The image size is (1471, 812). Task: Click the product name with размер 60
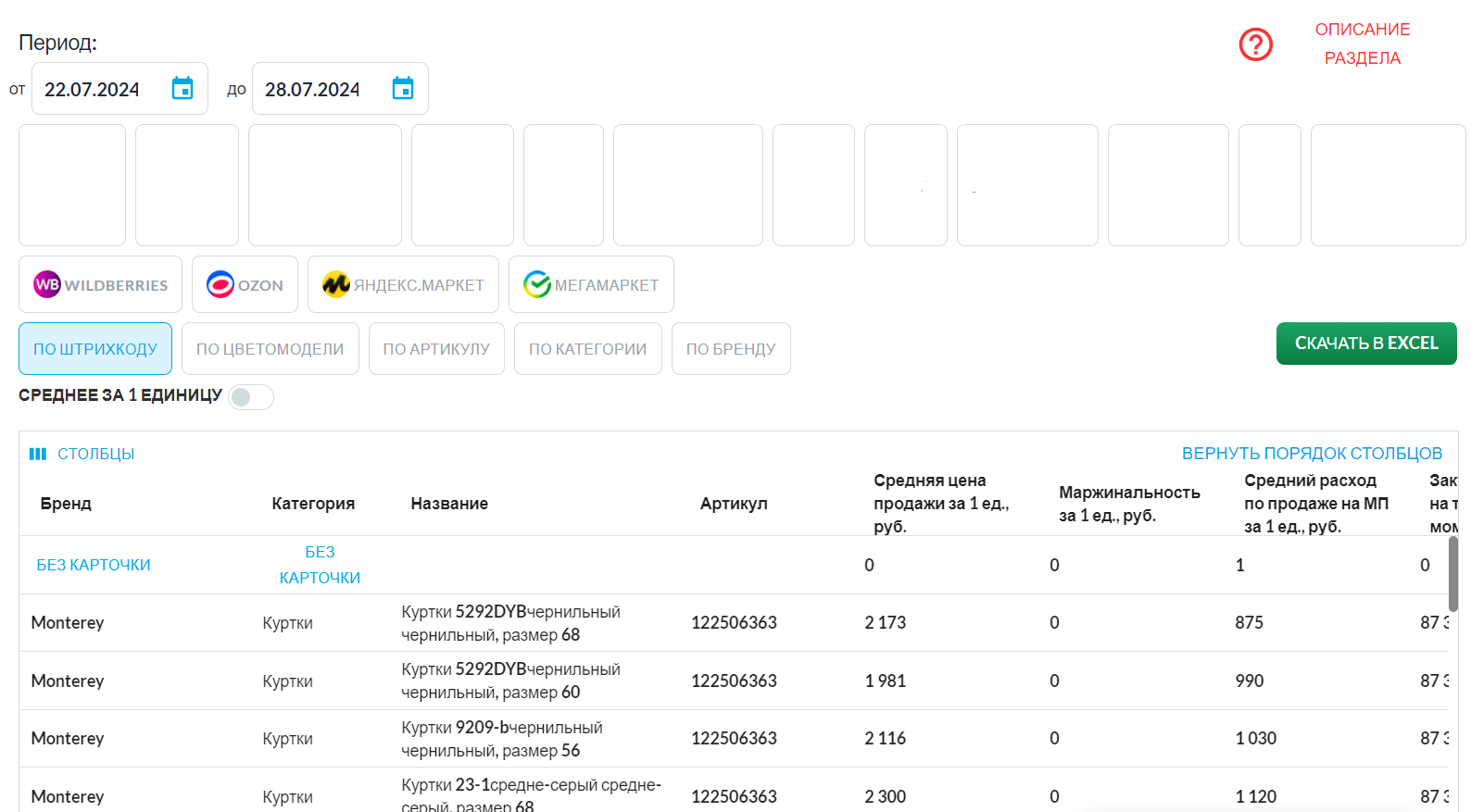tap(510, 681)
